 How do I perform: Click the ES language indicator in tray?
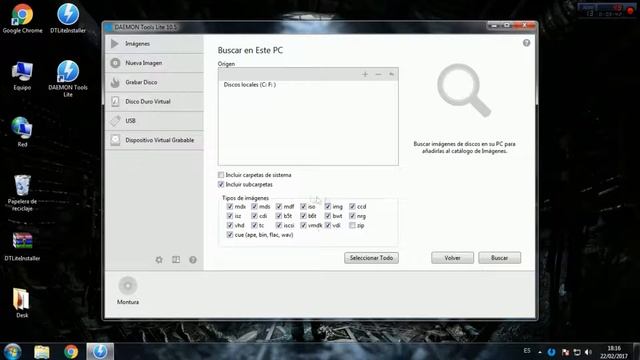[x=527, y=351]
